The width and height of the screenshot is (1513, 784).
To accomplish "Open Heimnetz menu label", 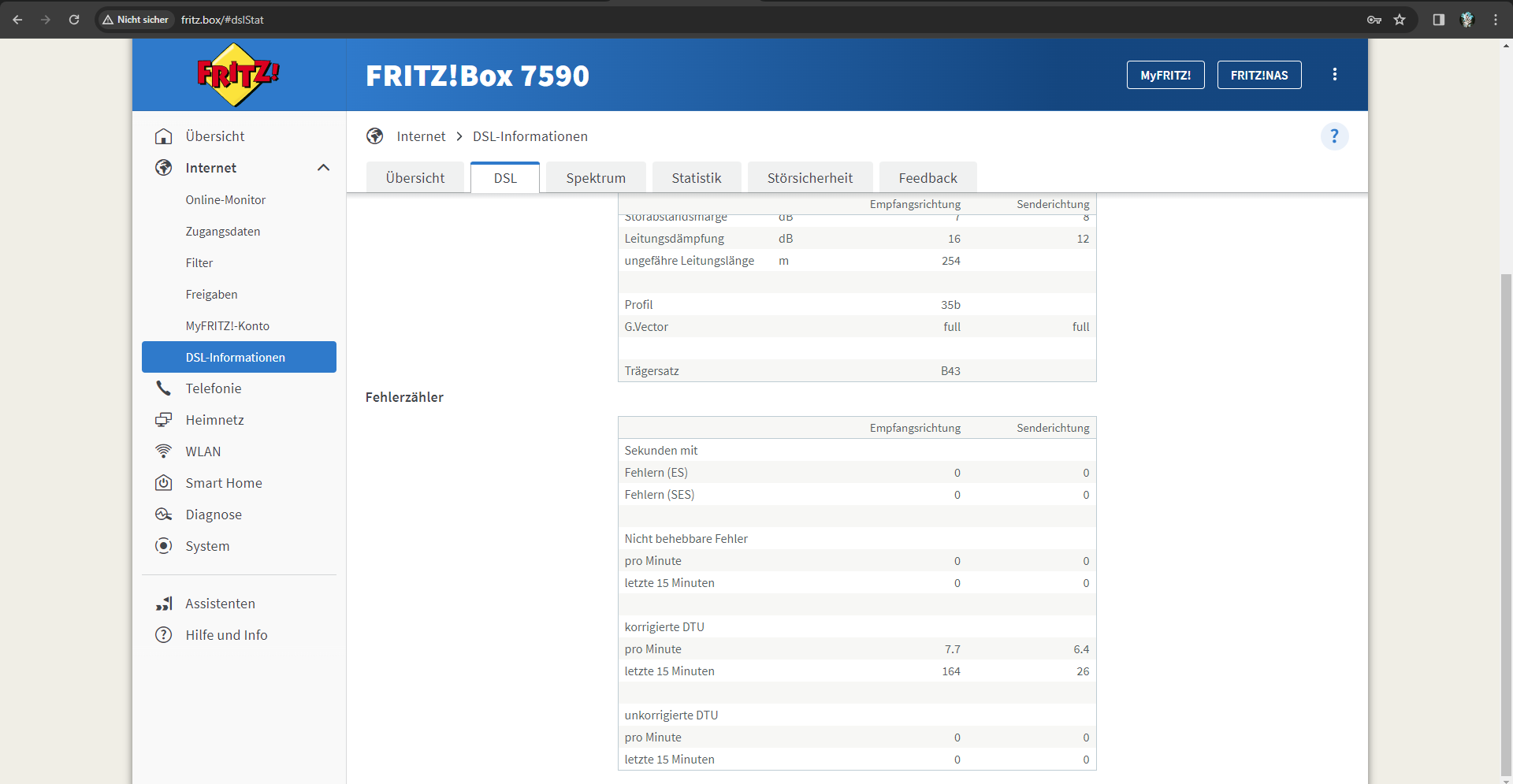I will click(x=215, y=420).
